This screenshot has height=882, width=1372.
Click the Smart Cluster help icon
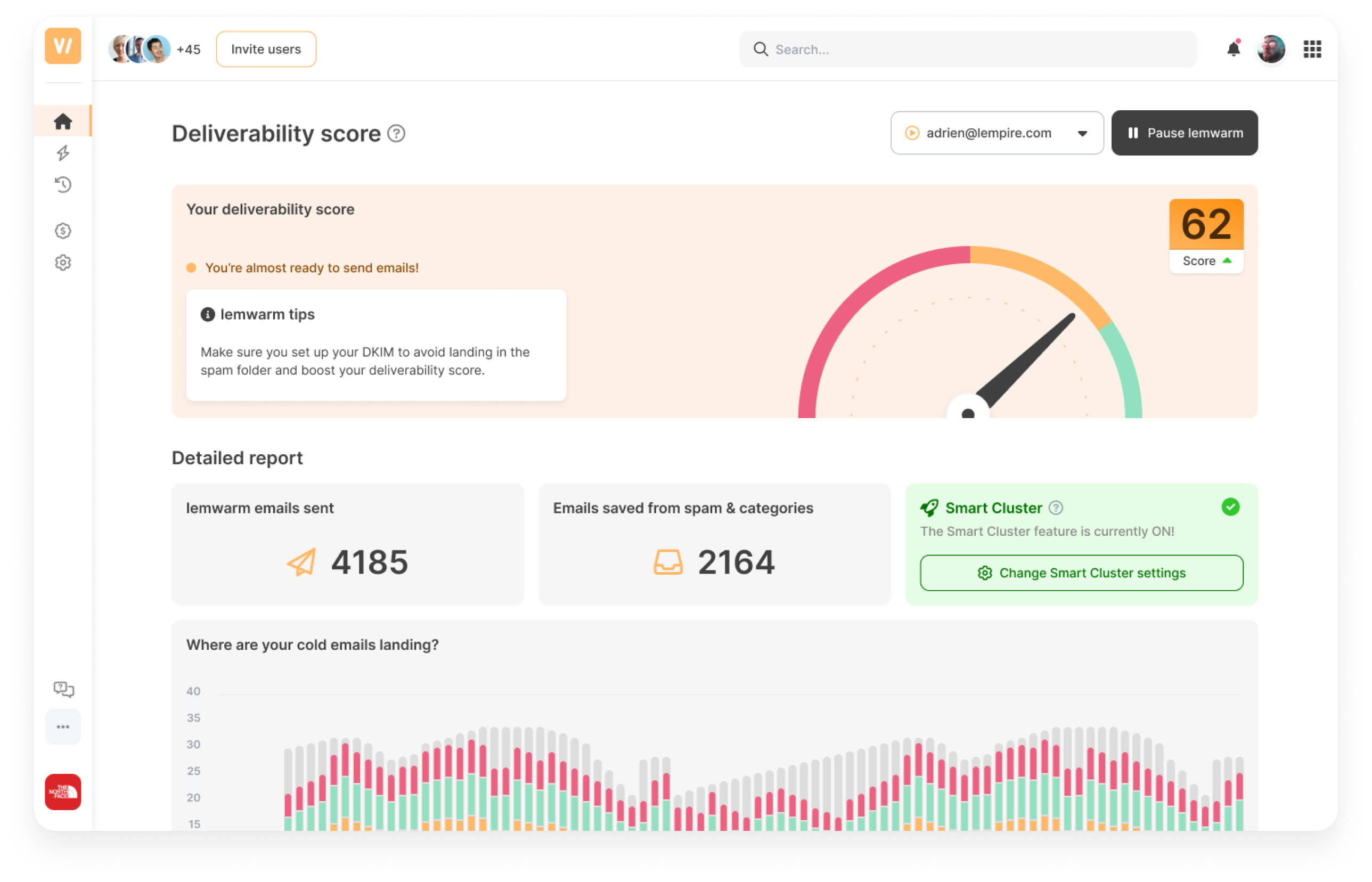(1056, 508)
